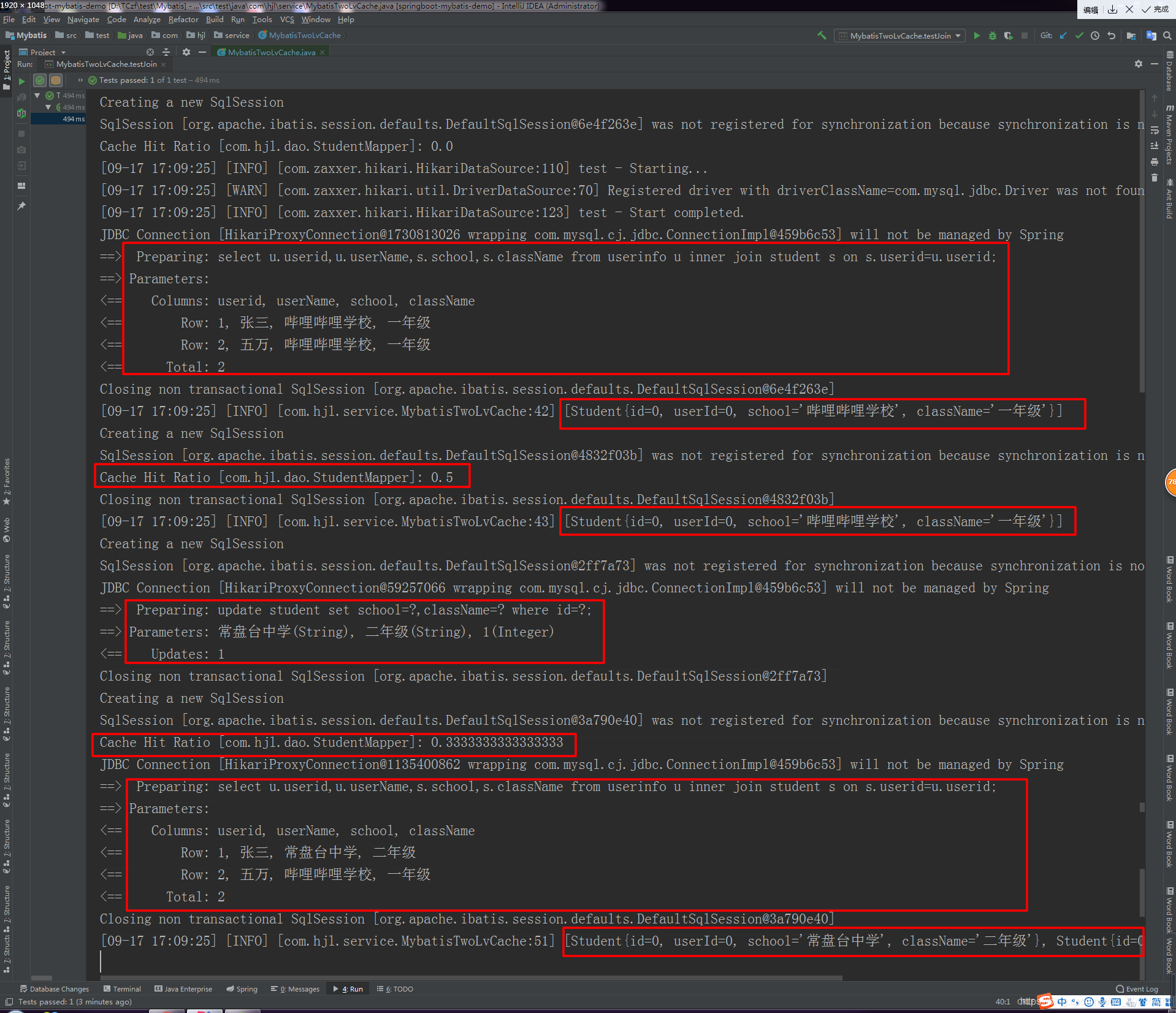Click the Run panel stop icon

click(21, 133)
